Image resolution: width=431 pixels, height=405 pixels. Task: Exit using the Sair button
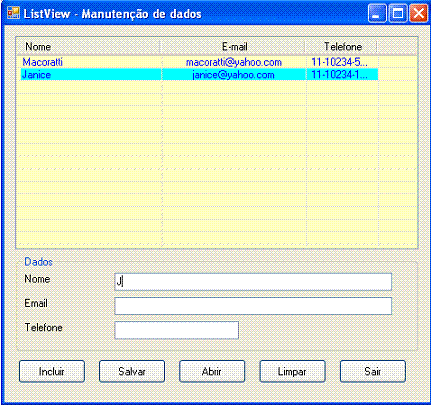point(373,371)
